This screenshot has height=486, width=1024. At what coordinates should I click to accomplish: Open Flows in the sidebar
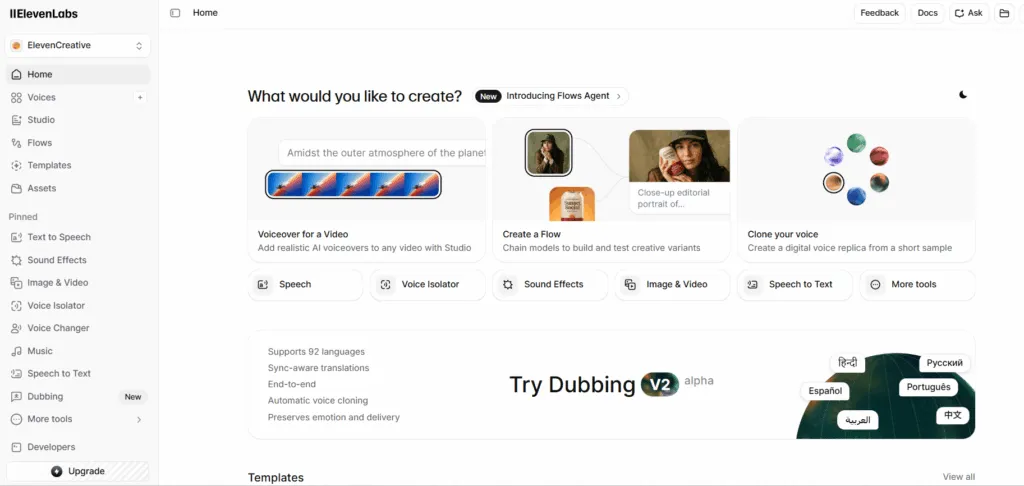coord(39,143)
